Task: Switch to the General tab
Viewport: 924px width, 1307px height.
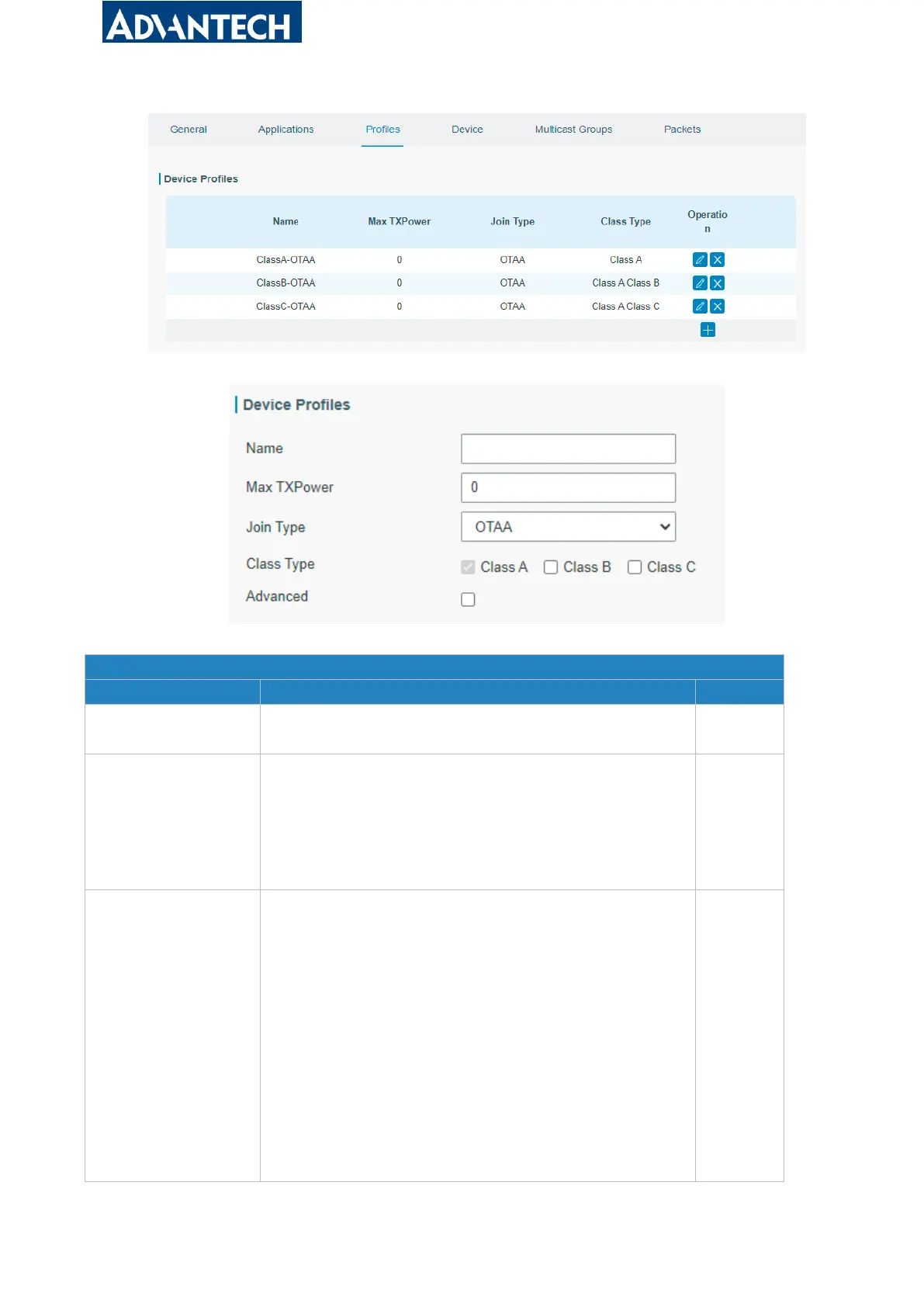Action: click(189, 130)
